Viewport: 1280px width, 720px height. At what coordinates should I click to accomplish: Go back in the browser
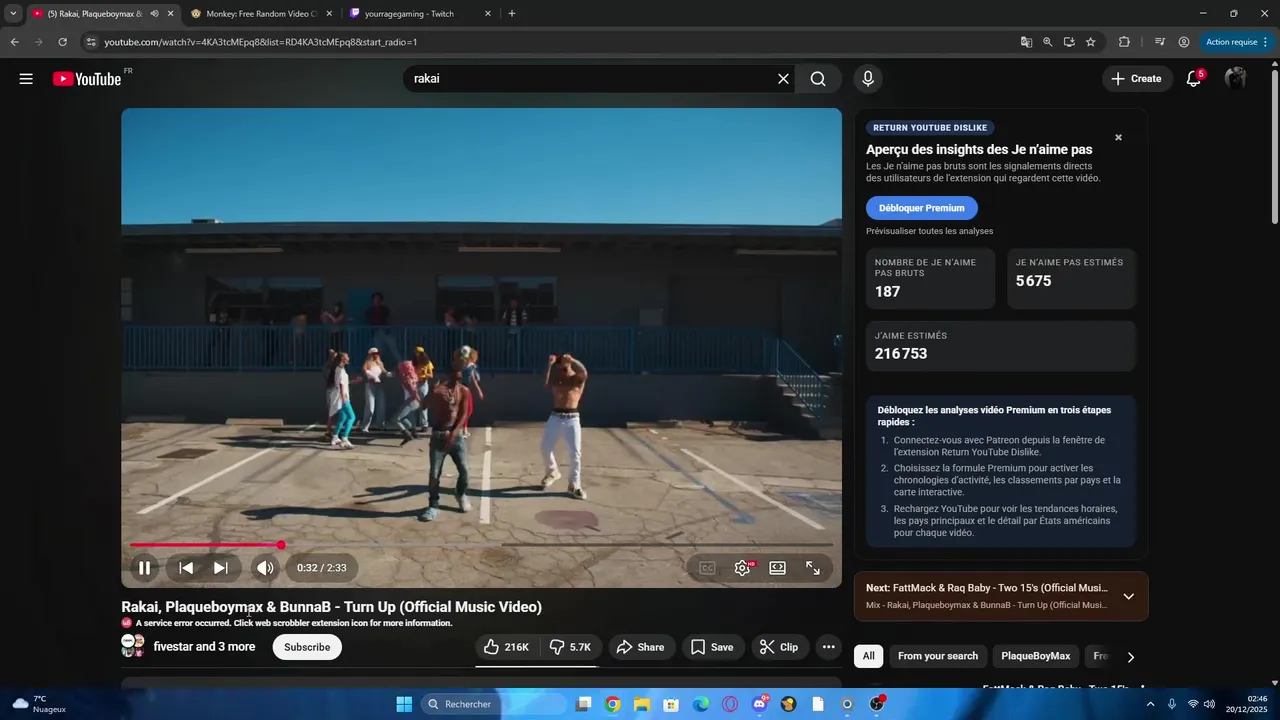[x=15, y=42]
